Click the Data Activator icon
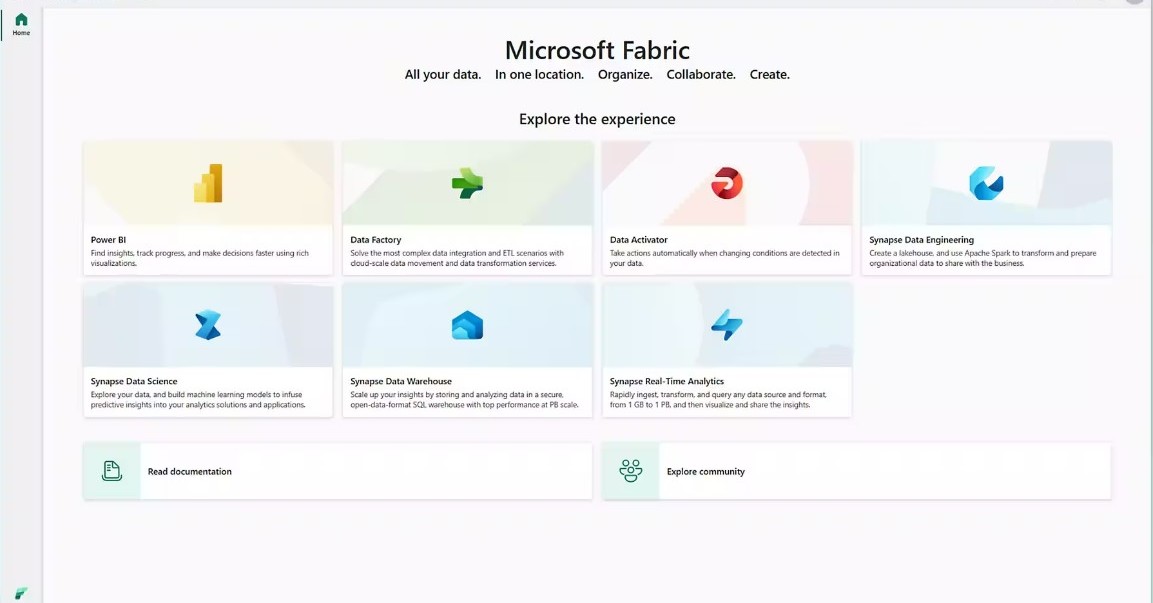 coord(726,183)
